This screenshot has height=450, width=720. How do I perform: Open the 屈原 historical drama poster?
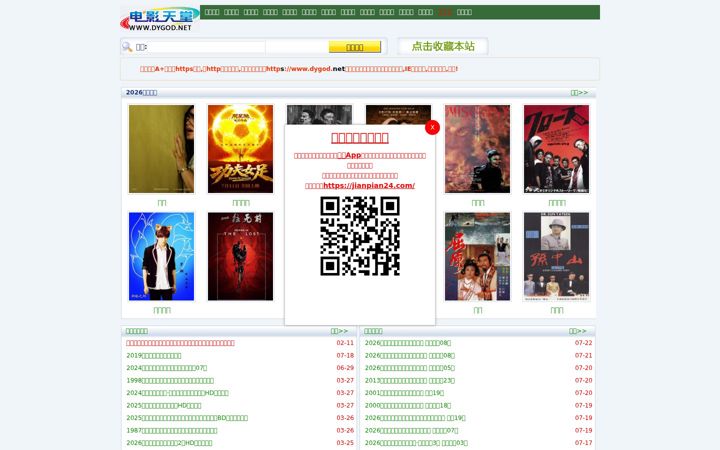[x=477, y=256]
